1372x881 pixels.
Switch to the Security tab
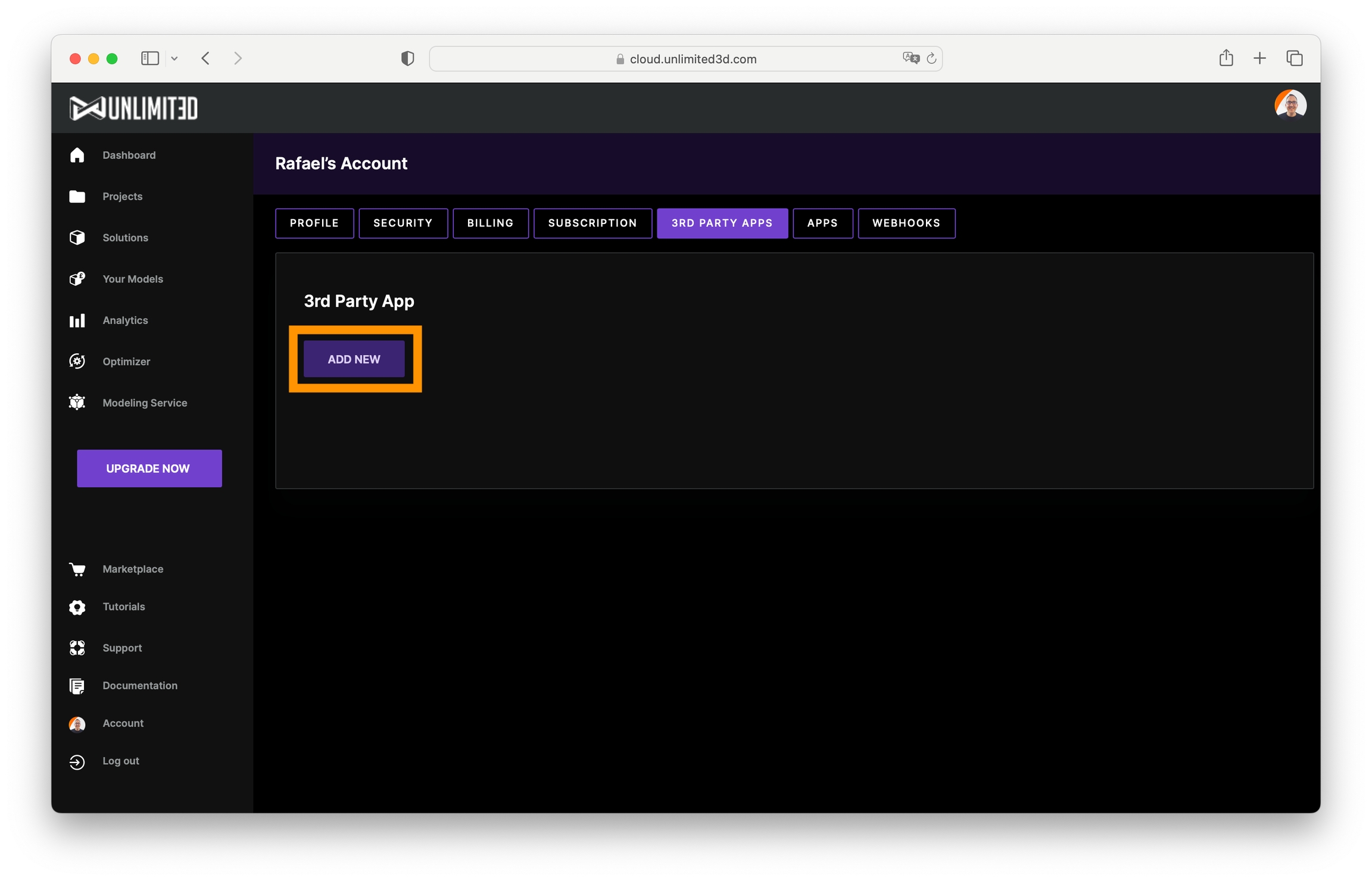403,223
